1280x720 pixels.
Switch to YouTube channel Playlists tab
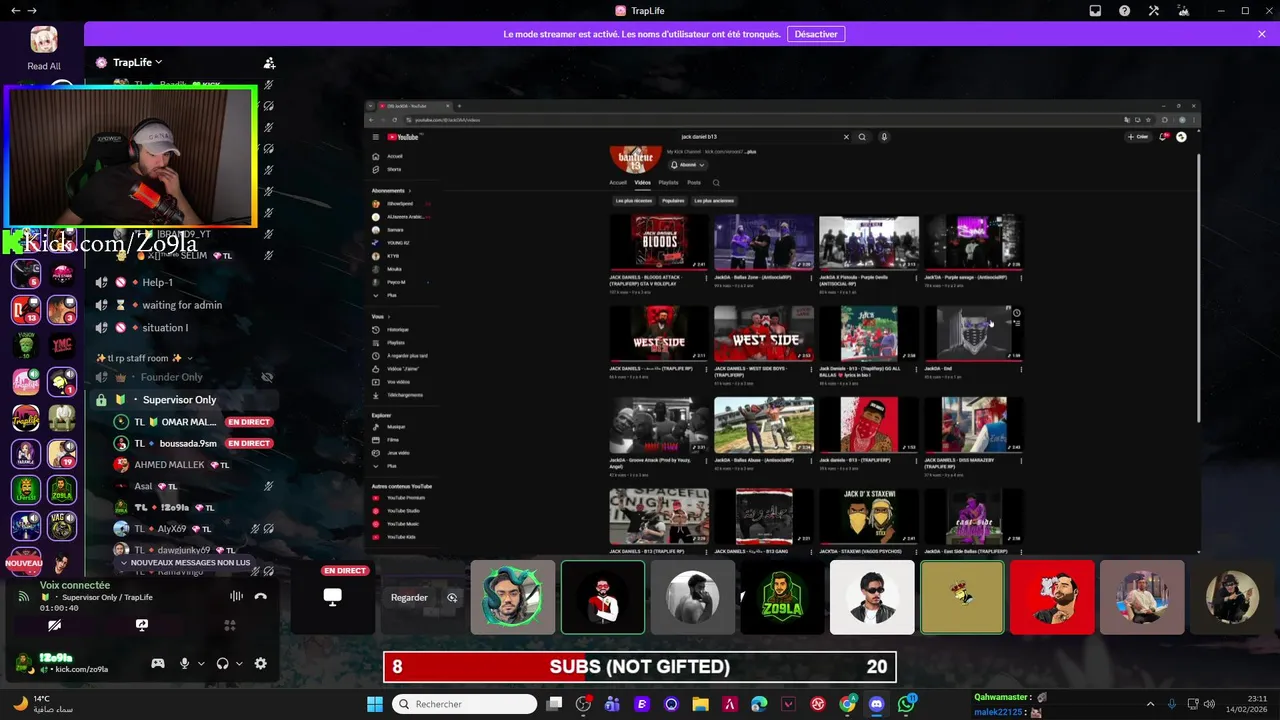[x=668, y=183]
